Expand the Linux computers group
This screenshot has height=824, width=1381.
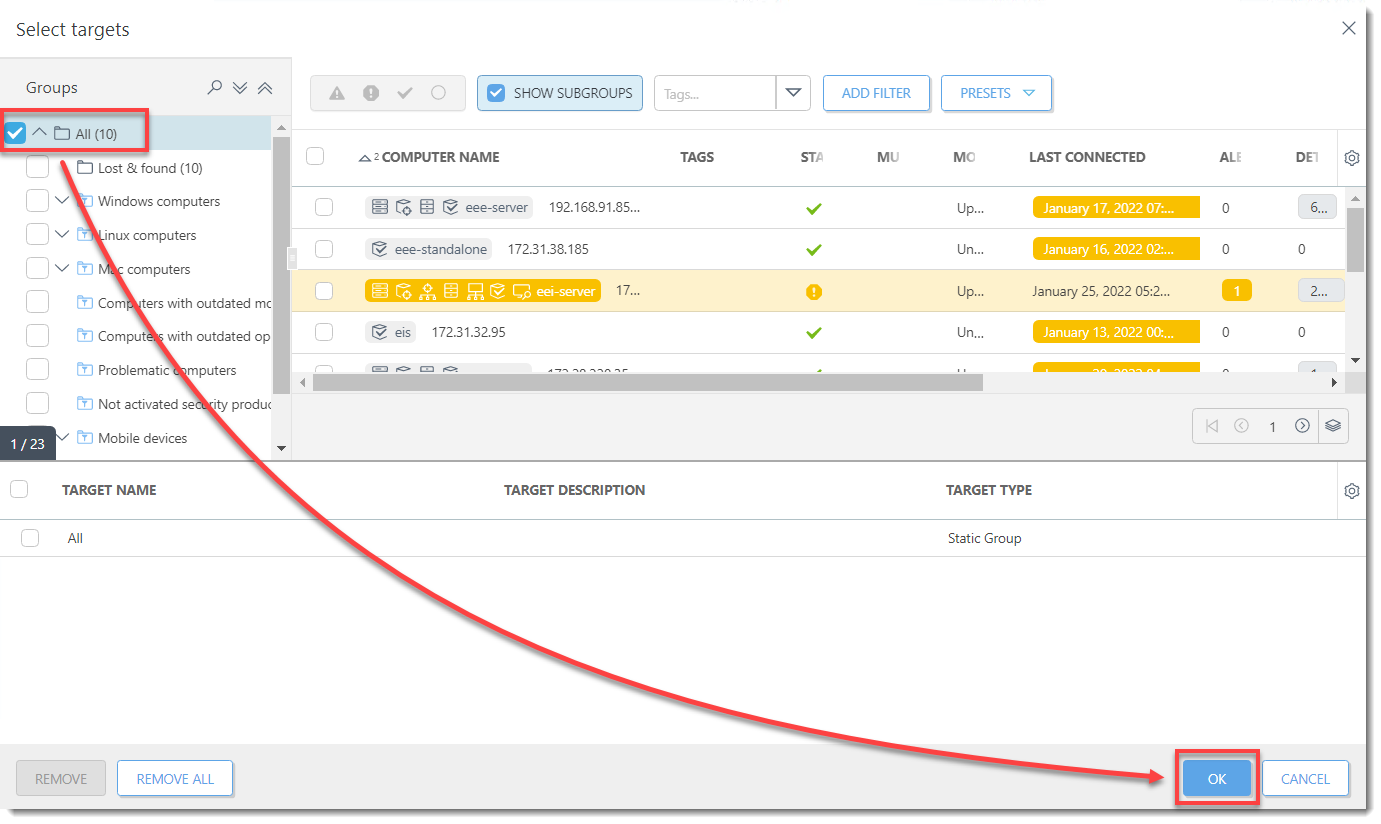(62, 235)
